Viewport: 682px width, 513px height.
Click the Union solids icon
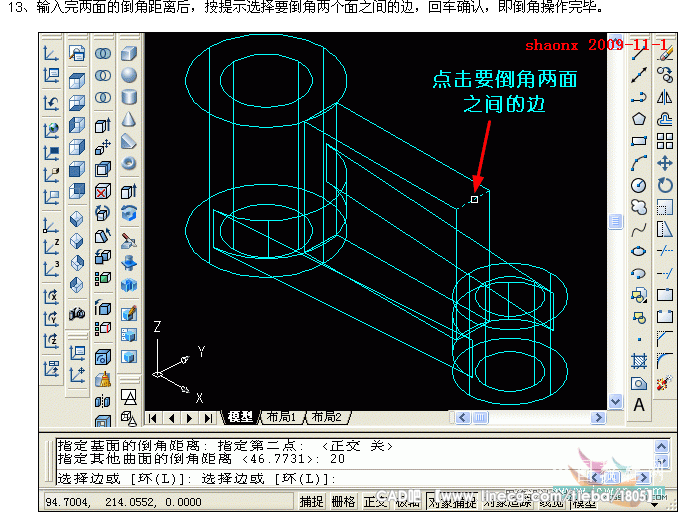(x=103, y=54)
